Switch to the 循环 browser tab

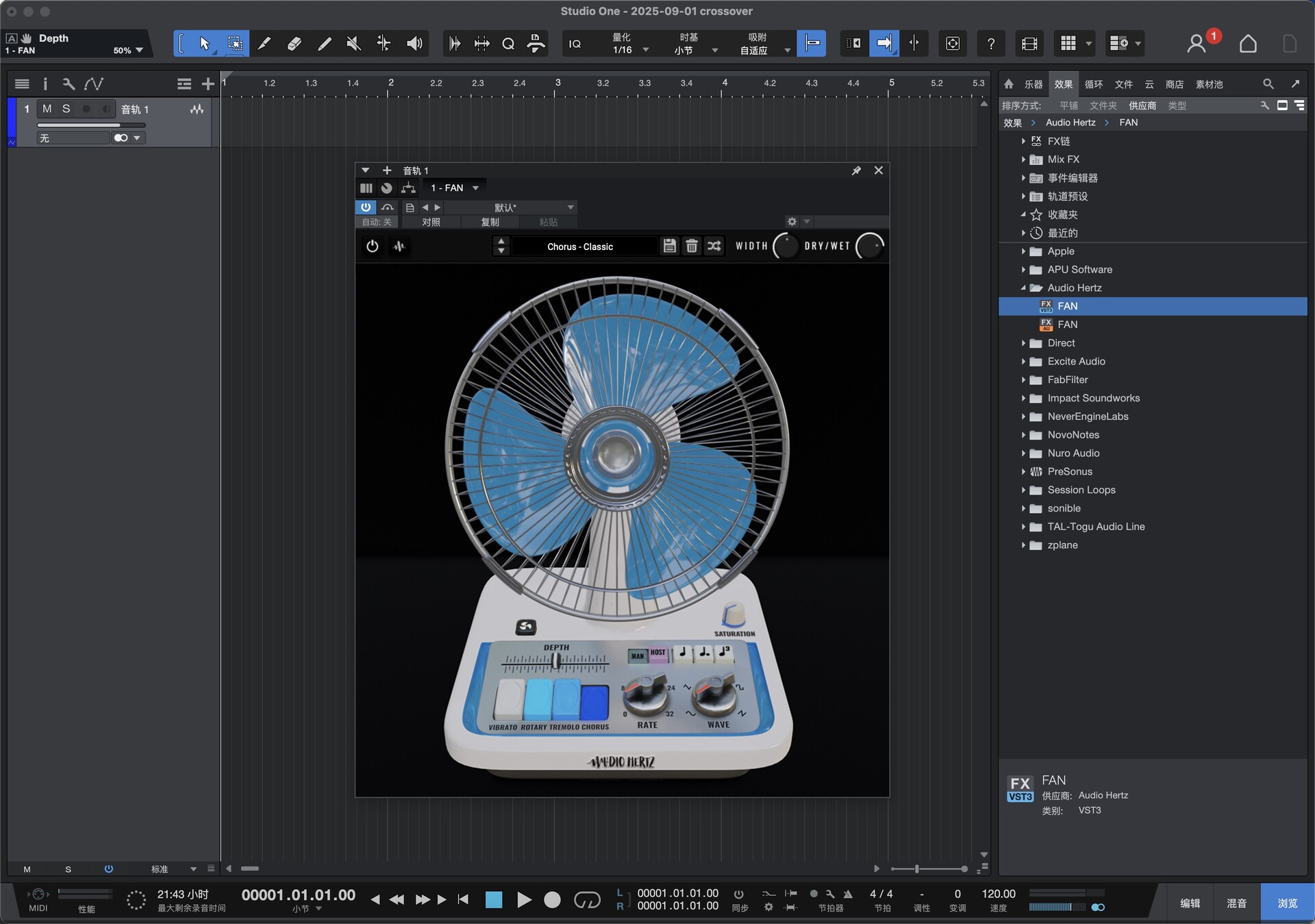tap(1094, 84)
